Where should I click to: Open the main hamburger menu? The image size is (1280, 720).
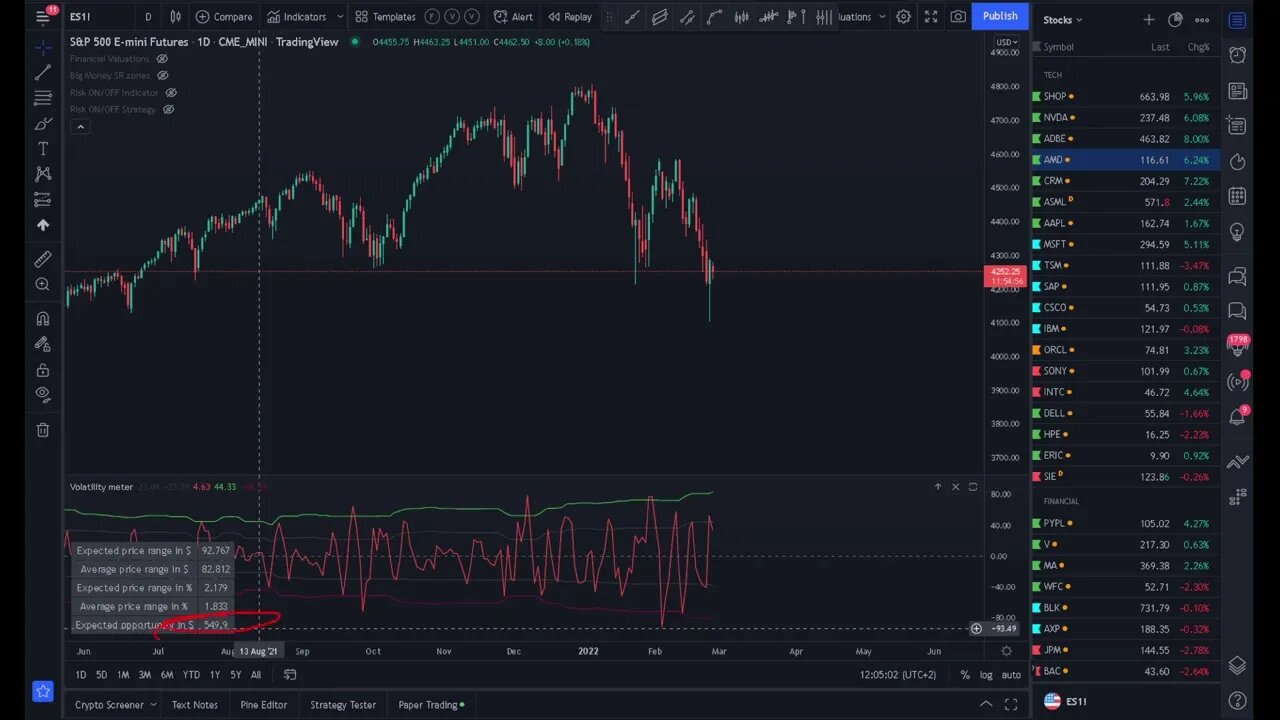pos(42,16)
